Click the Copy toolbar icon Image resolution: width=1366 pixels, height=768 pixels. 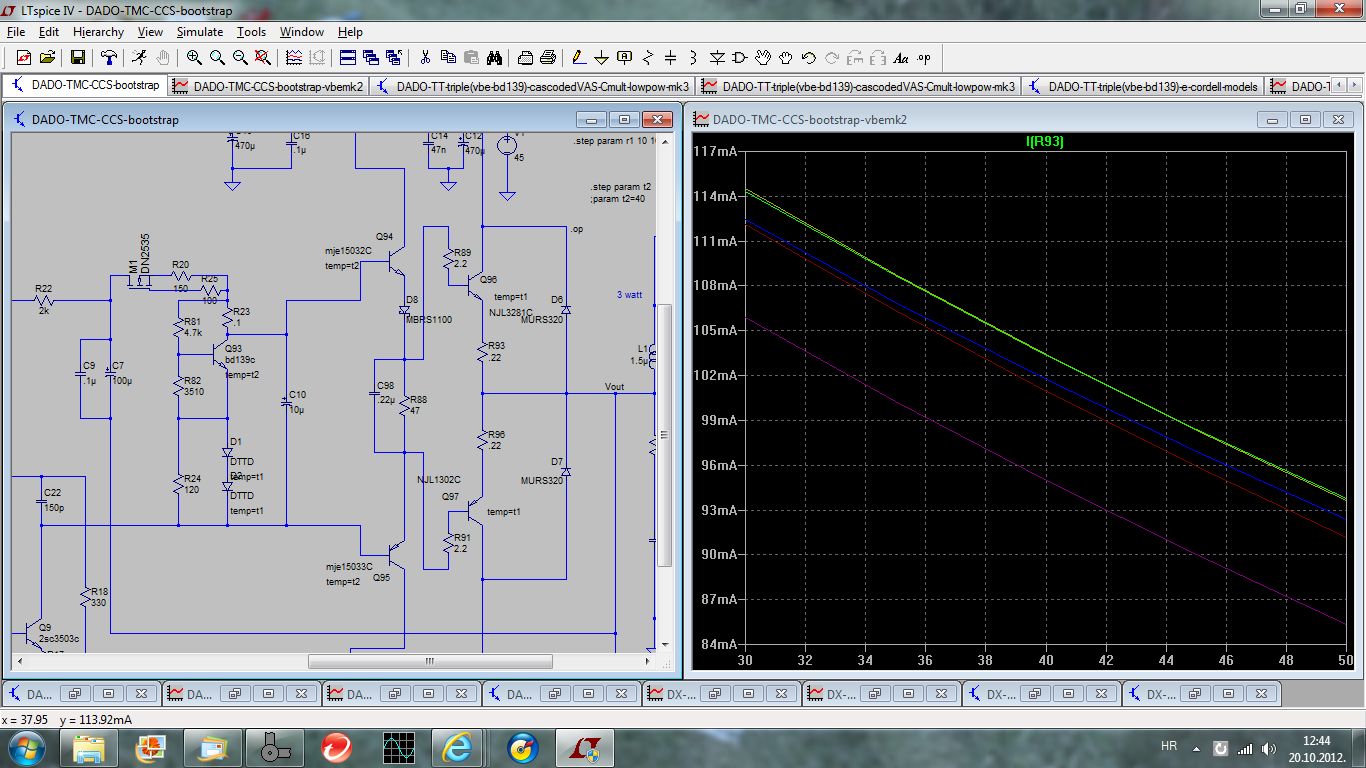(448, 58)
